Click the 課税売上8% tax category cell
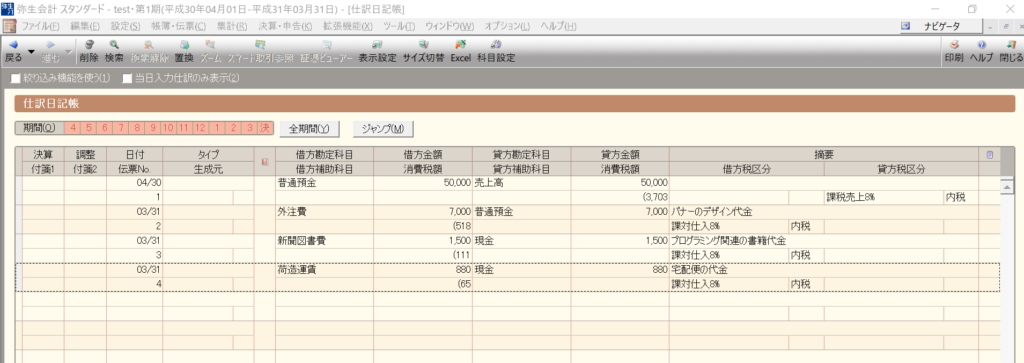The image size is (1024, 363). tap(883, 197)
